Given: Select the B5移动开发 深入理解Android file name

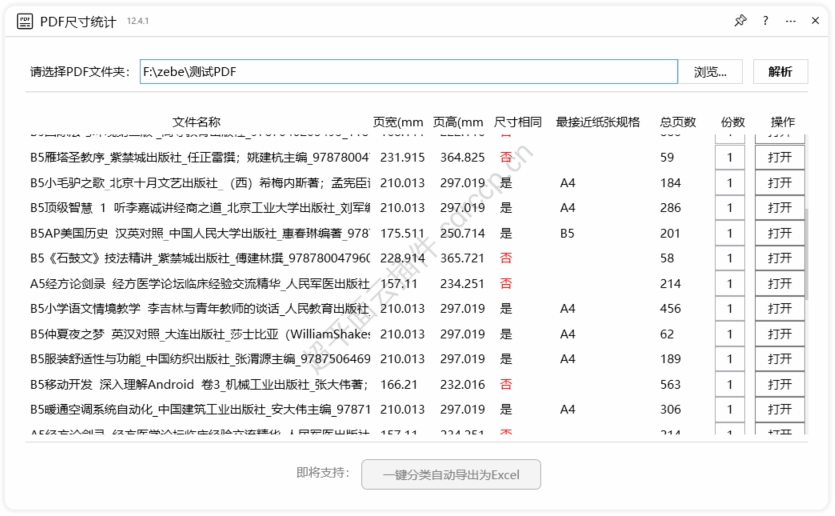Looking at the screenshot, I should (x=200, y=384).
